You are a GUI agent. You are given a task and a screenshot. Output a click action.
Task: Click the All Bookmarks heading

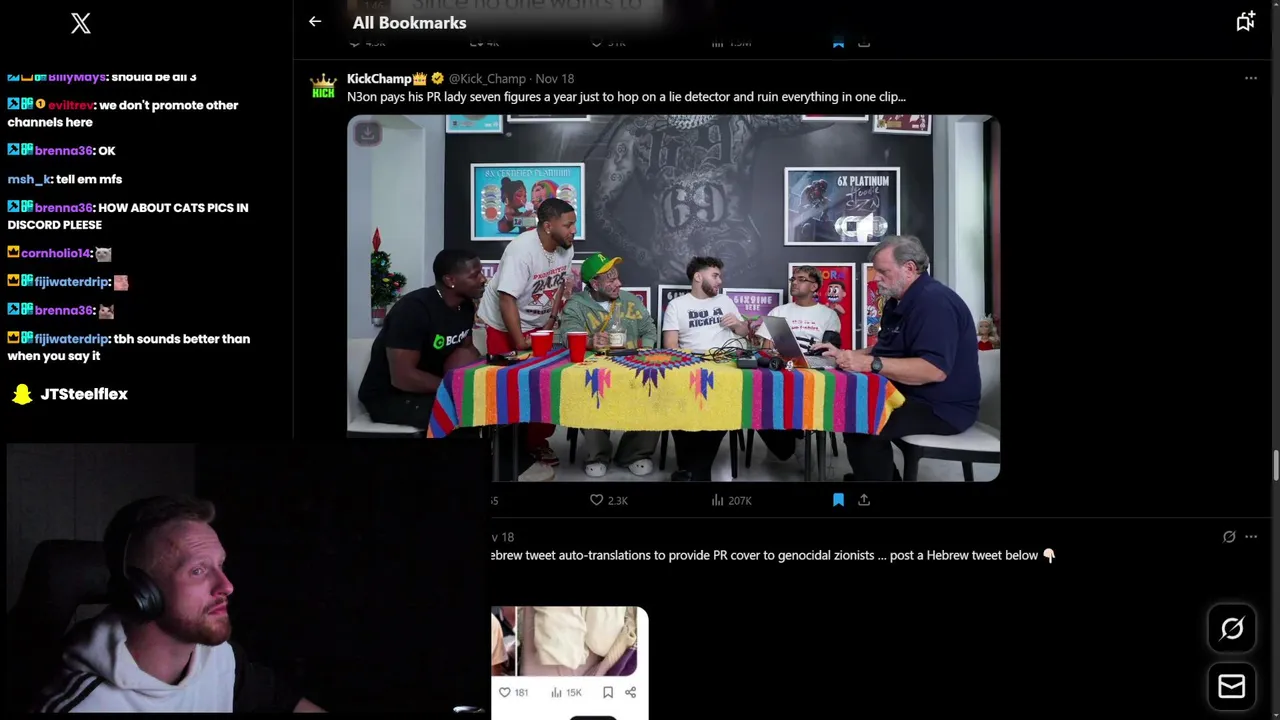409,22
